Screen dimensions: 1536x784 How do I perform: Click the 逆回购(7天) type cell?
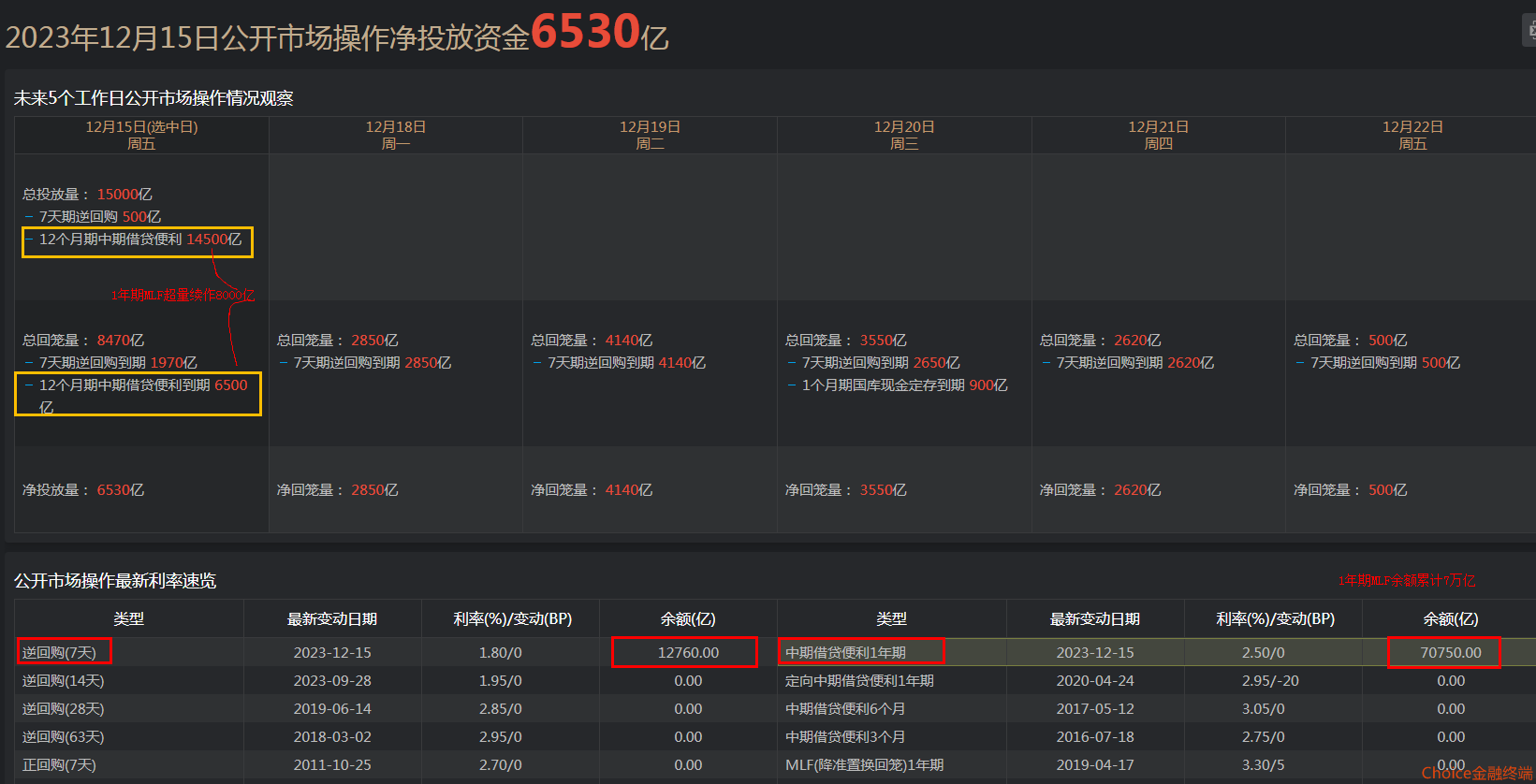coord(60,652)
